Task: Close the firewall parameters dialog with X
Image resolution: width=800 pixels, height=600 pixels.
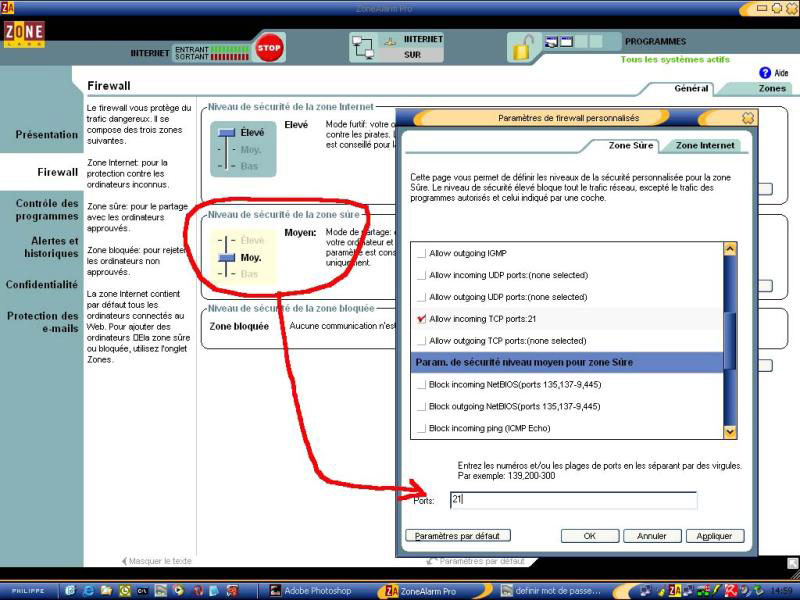Action: click(x=748, y=118)
